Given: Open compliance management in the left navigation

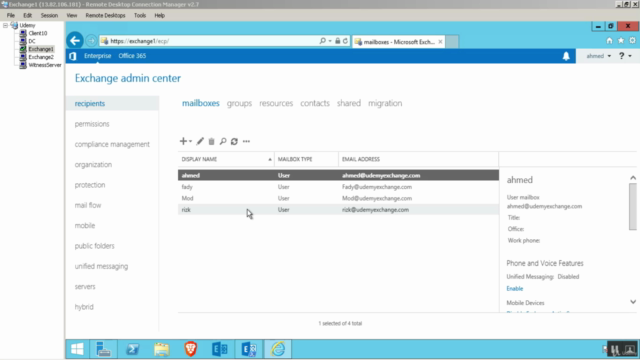Looking at the screenshot, I should pyautogui.click(x=112, y=144).
